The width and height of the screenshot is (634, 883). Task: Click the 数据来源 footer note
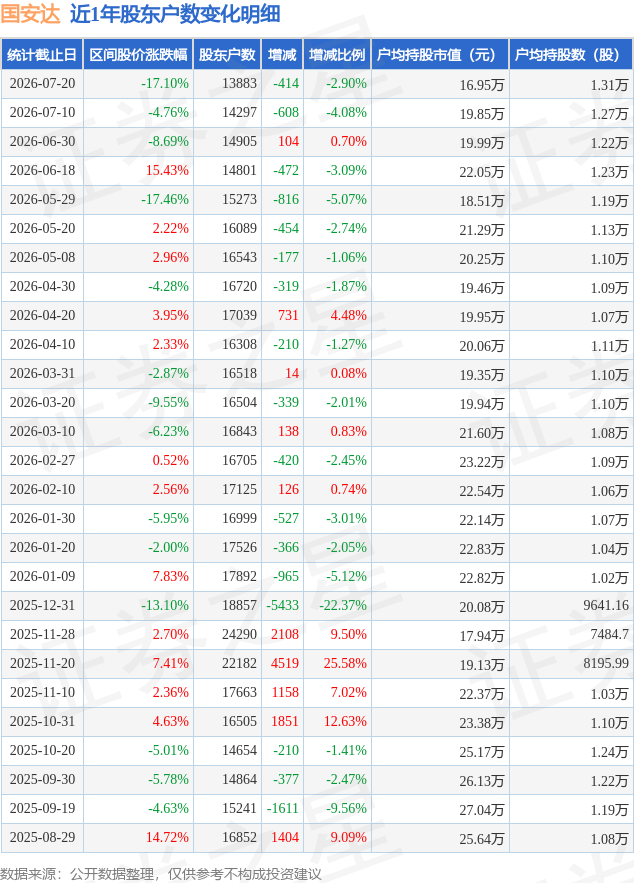coord(161,873)
